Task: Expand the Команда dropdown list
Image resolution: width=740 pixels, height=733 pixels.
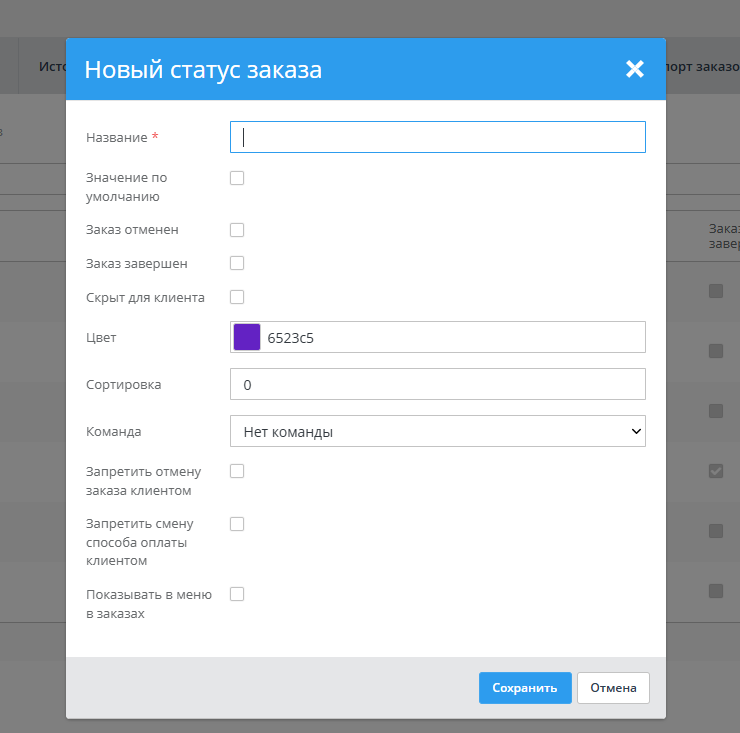Action: (x=438, y=431)
